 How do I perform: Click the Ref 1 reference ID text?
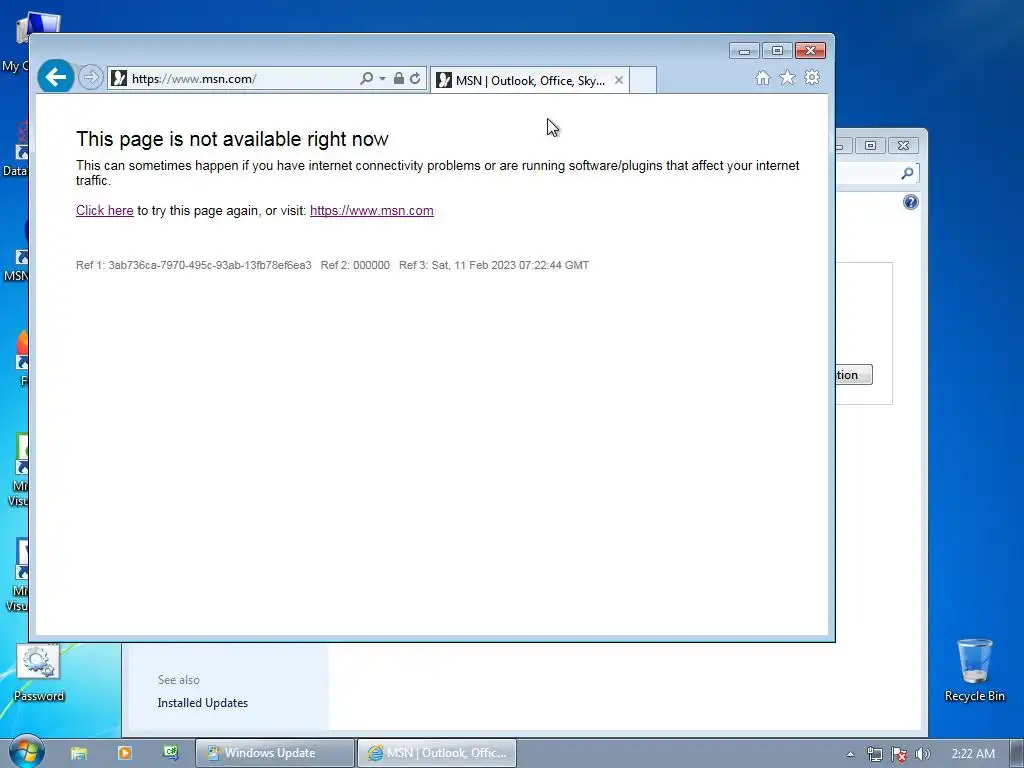194,265
